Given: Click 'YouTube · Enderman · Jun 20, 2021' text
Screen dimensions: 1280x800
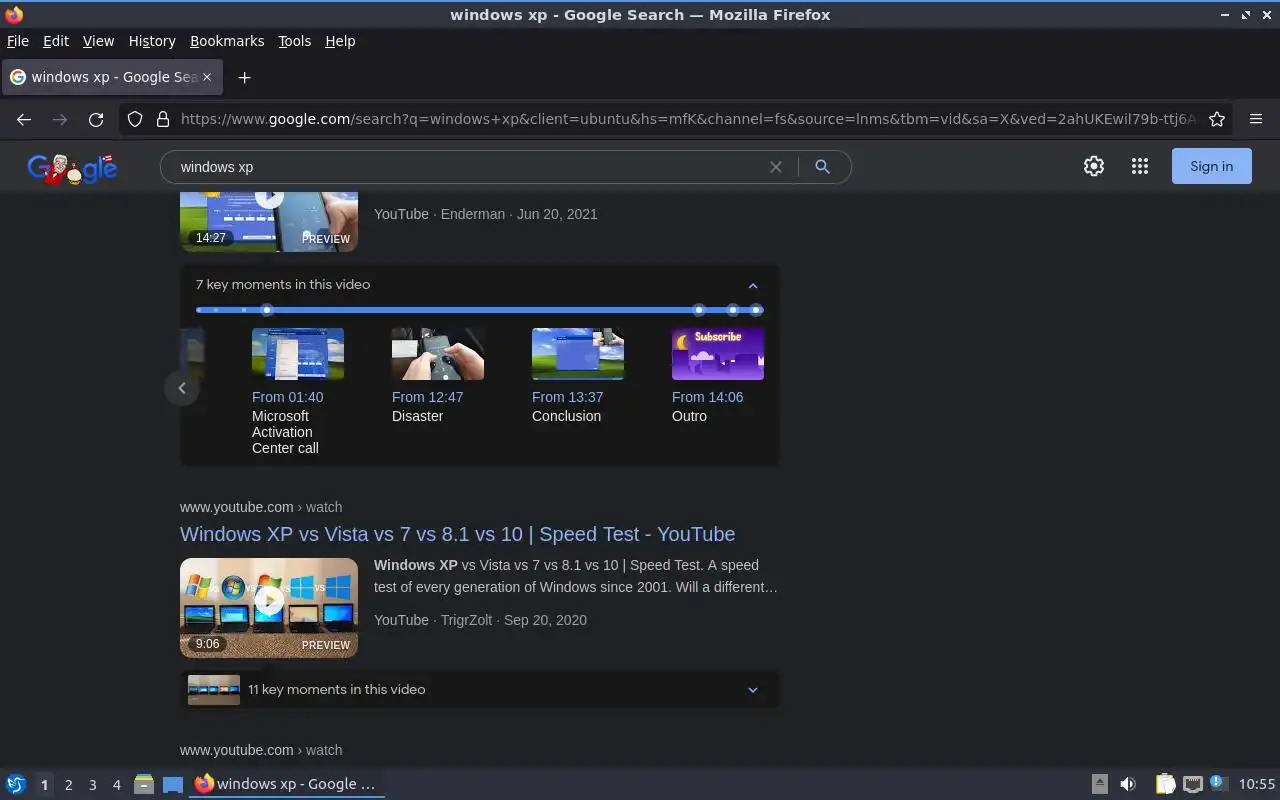Looking at the screenshot, I should (486, 214).
